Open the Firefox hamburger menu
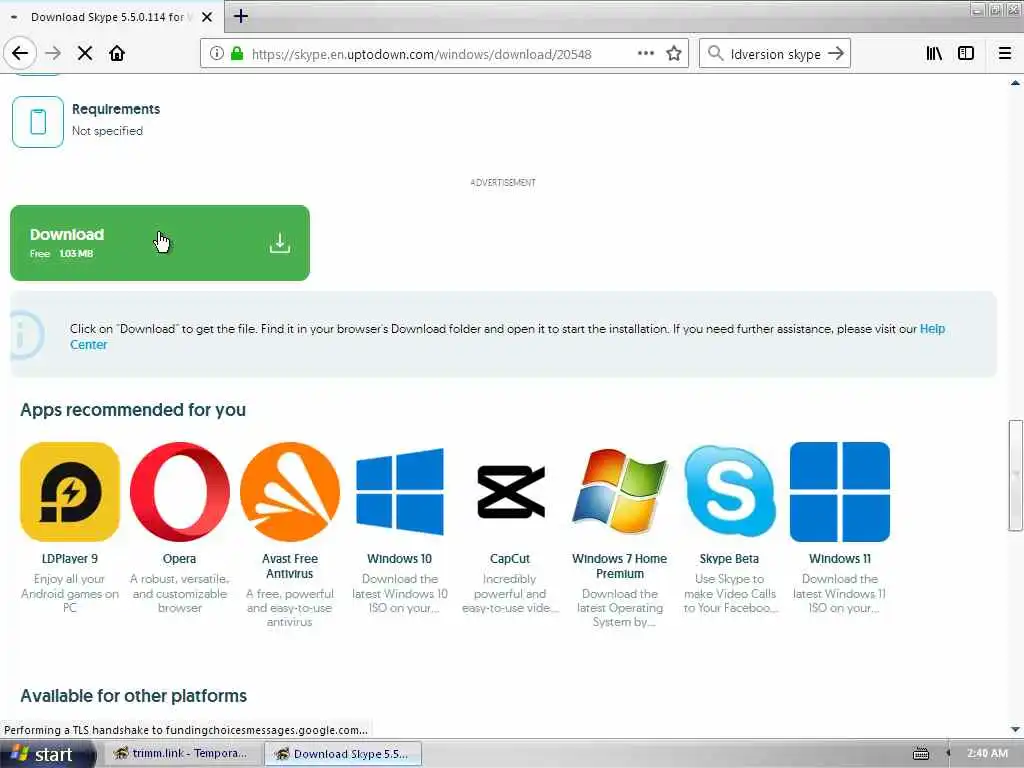1024x768 pixels. point(1005,54)
